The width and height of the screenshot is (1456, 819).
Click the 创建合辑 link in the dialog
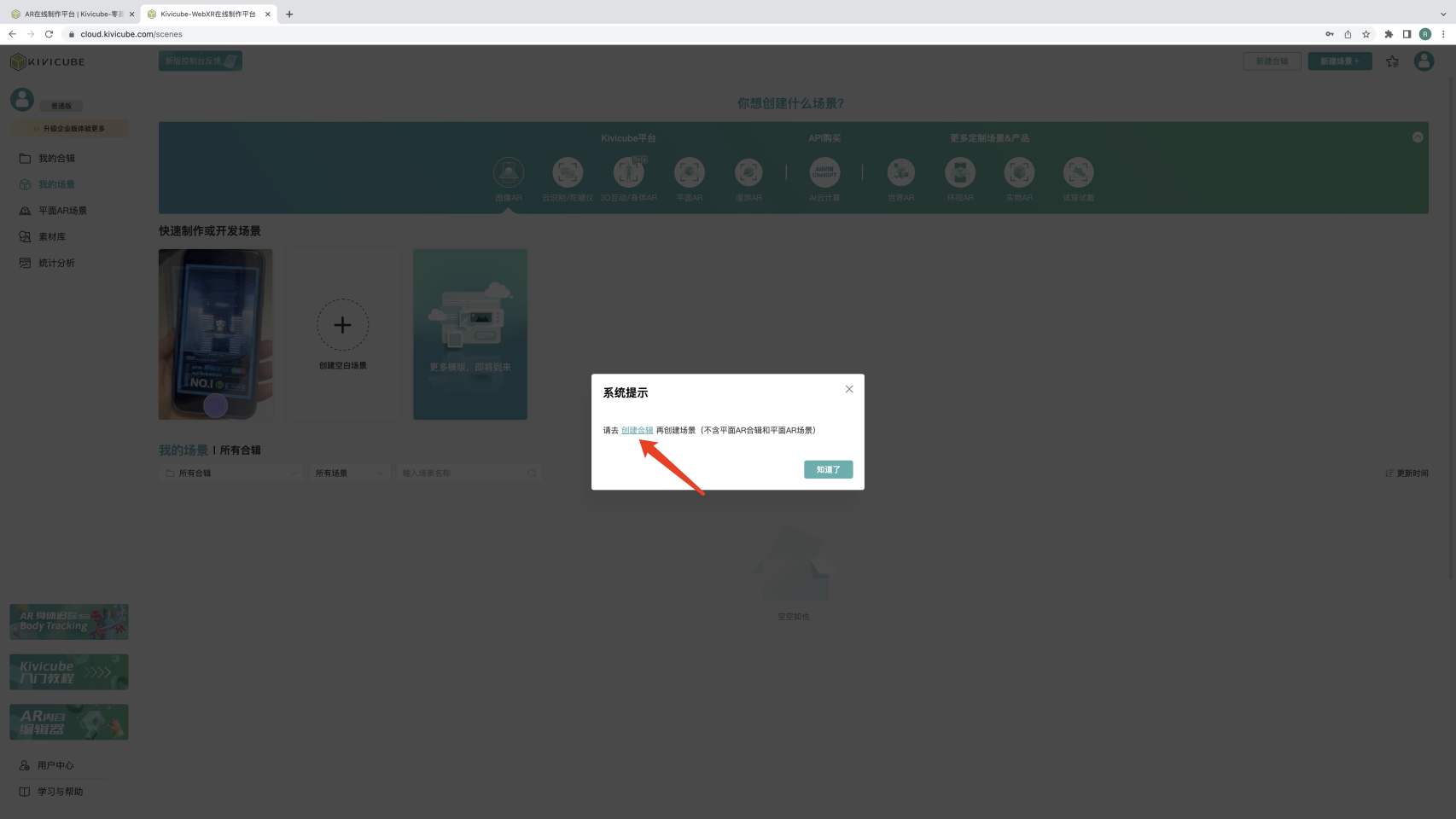pos(637,430)
